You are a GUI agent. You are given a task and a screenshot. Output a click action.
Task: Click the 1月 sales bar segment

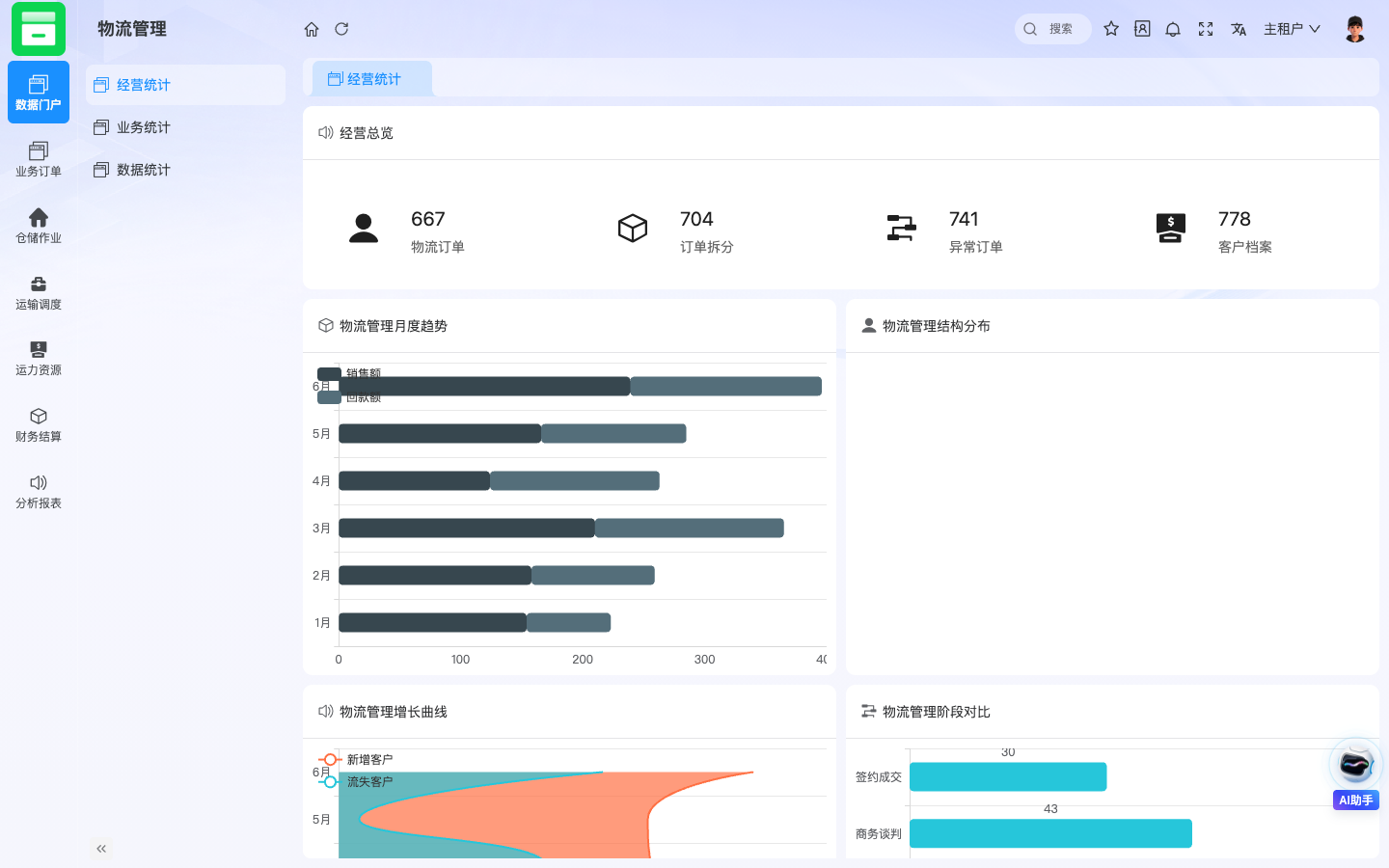(433, 622)
